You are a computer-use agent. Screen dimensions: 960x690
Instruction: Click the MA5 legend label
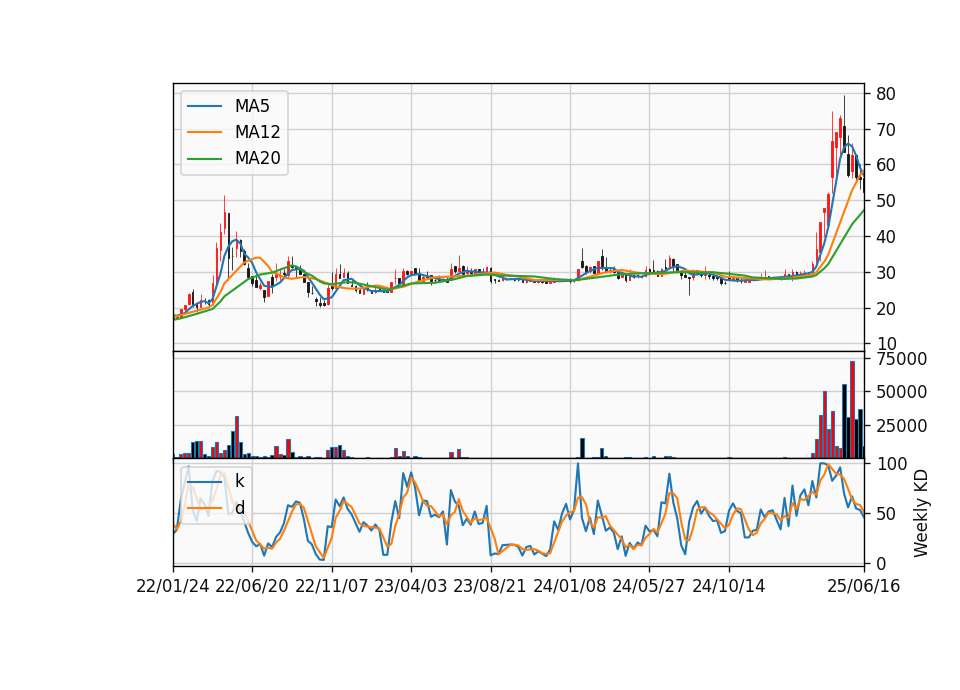tap(252, 106)
